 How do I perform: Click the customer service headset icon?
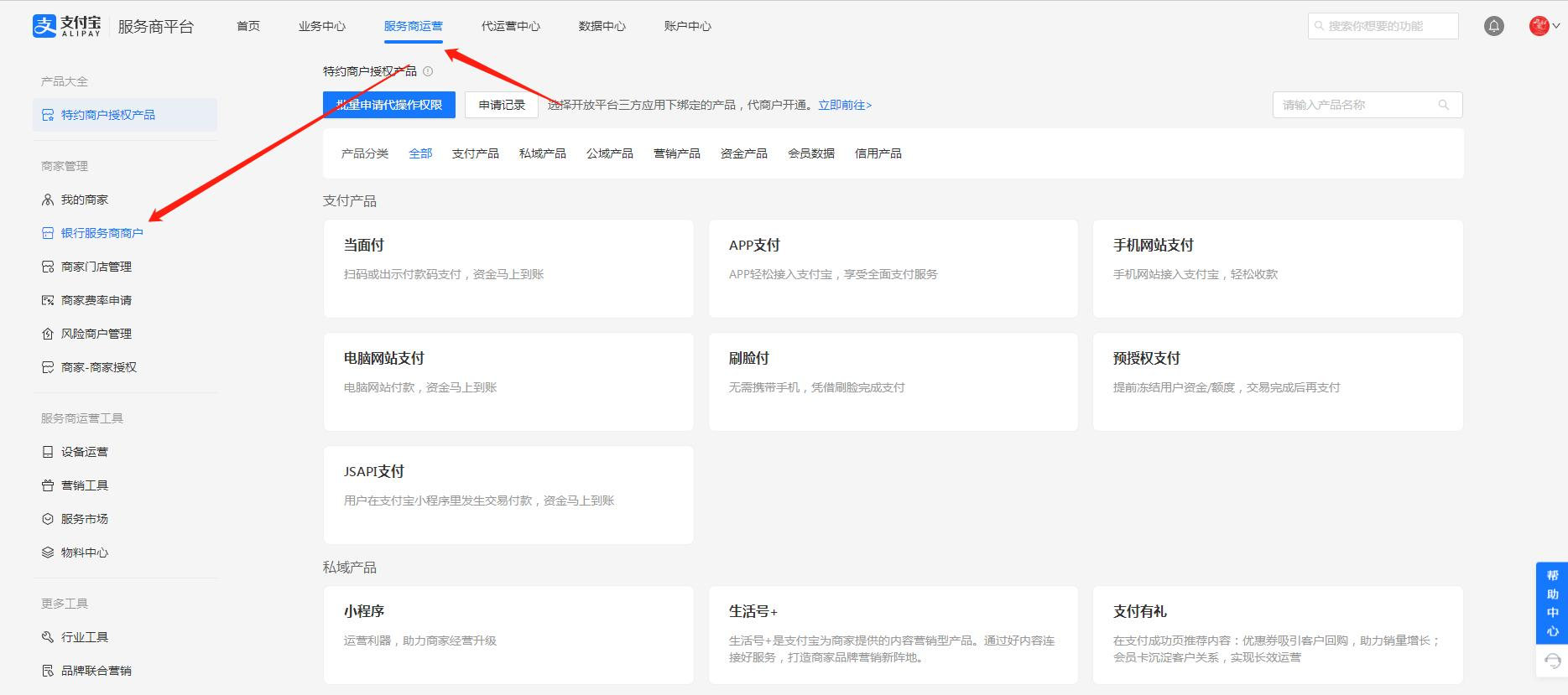1552,661
